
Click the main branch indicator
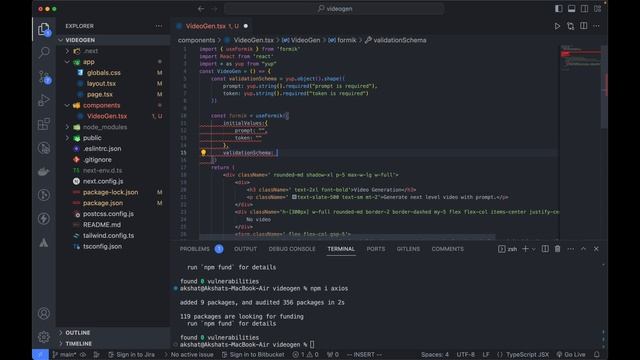pos(64,354)
